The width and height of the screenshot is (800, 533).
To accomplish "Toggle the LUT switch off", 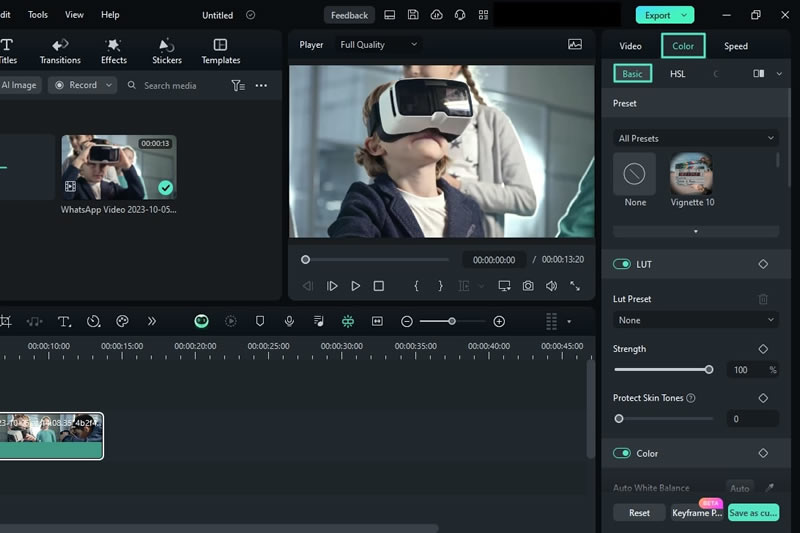I will [622, 264].
